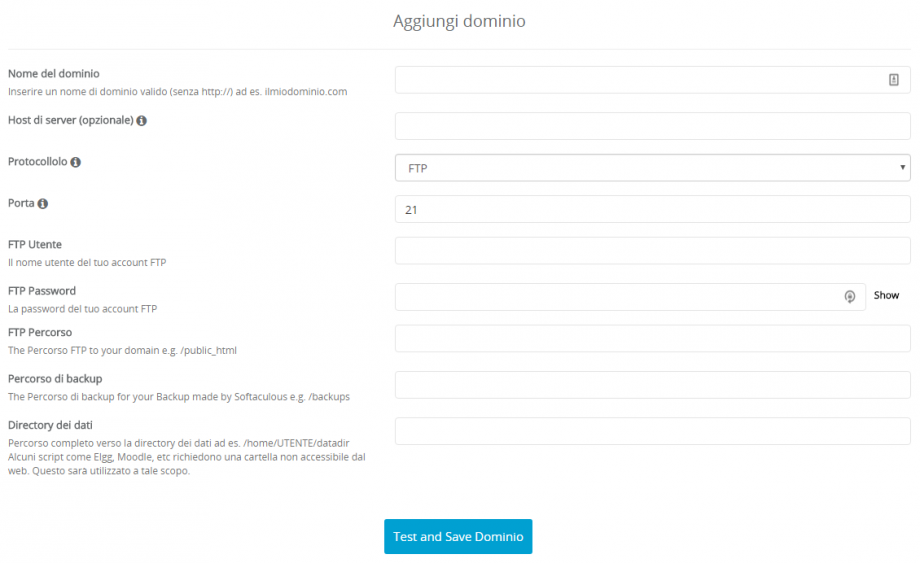Click the key icon in FTP Password field
Viewport: 920px width, 563px height.
click(x=850, y=297)
